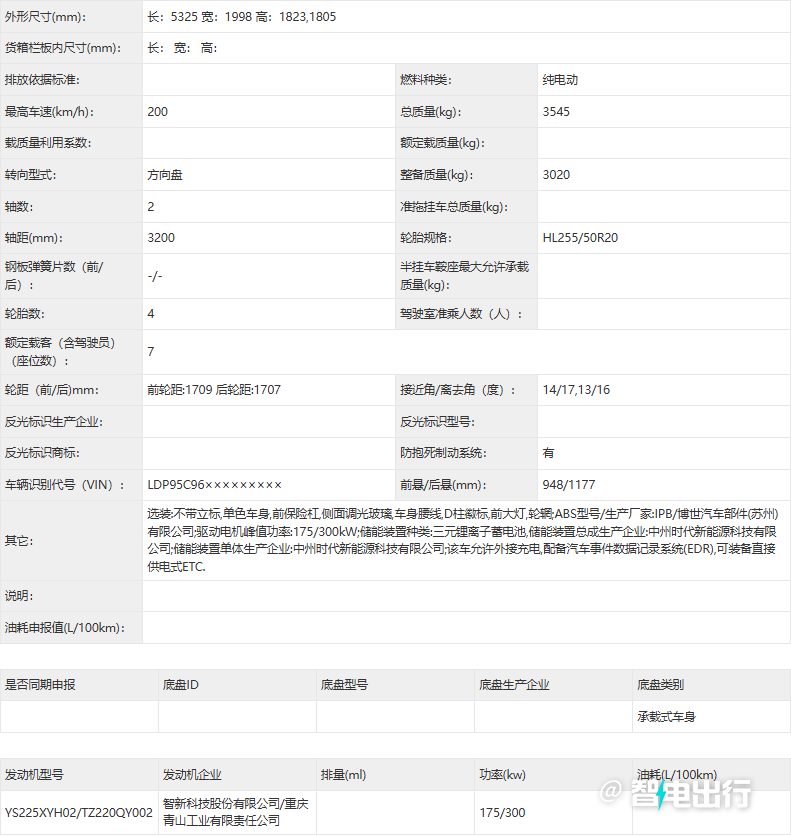Screen dimensions: 791x837
Task: Select the track value 前轮距:1709 后轮距:1707
Action: pos(214,390)
